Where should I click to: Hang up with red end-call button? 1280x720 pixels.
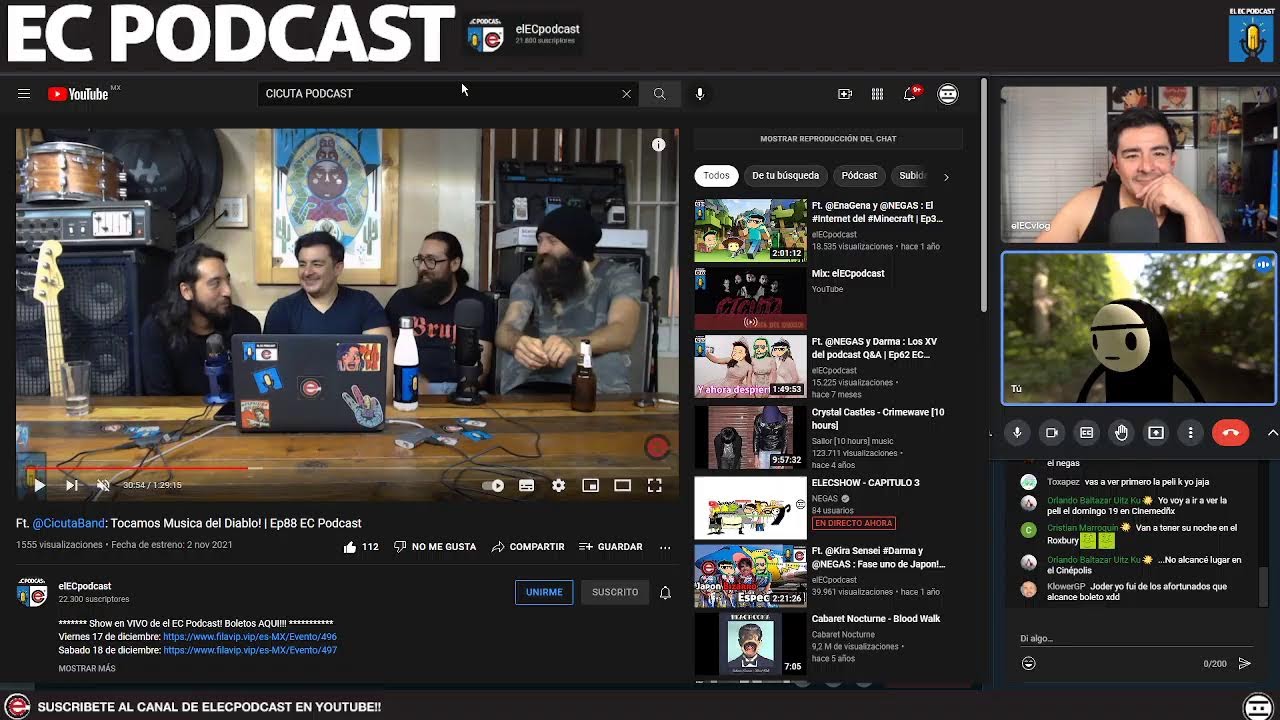coord(1231,432)
